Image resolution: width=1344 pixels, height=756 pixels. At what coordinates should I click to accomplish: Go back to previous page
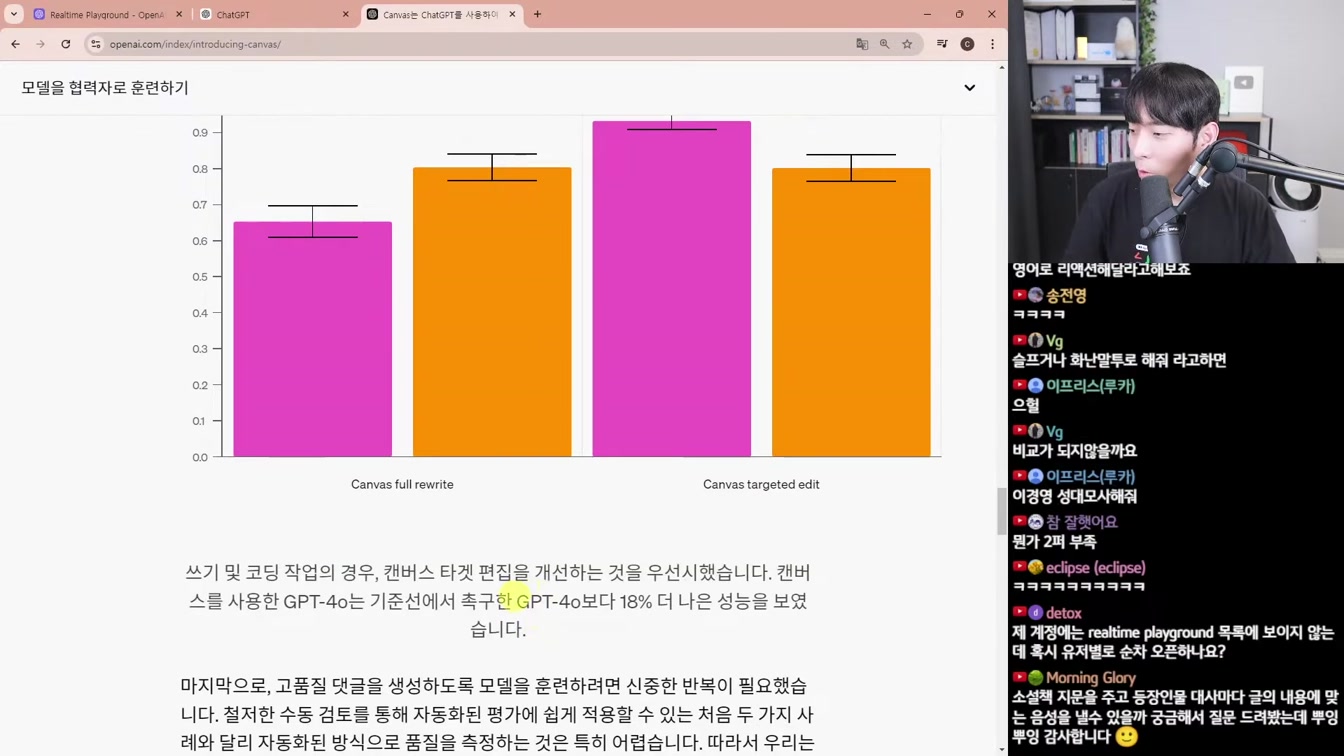[x=15, y=44]
